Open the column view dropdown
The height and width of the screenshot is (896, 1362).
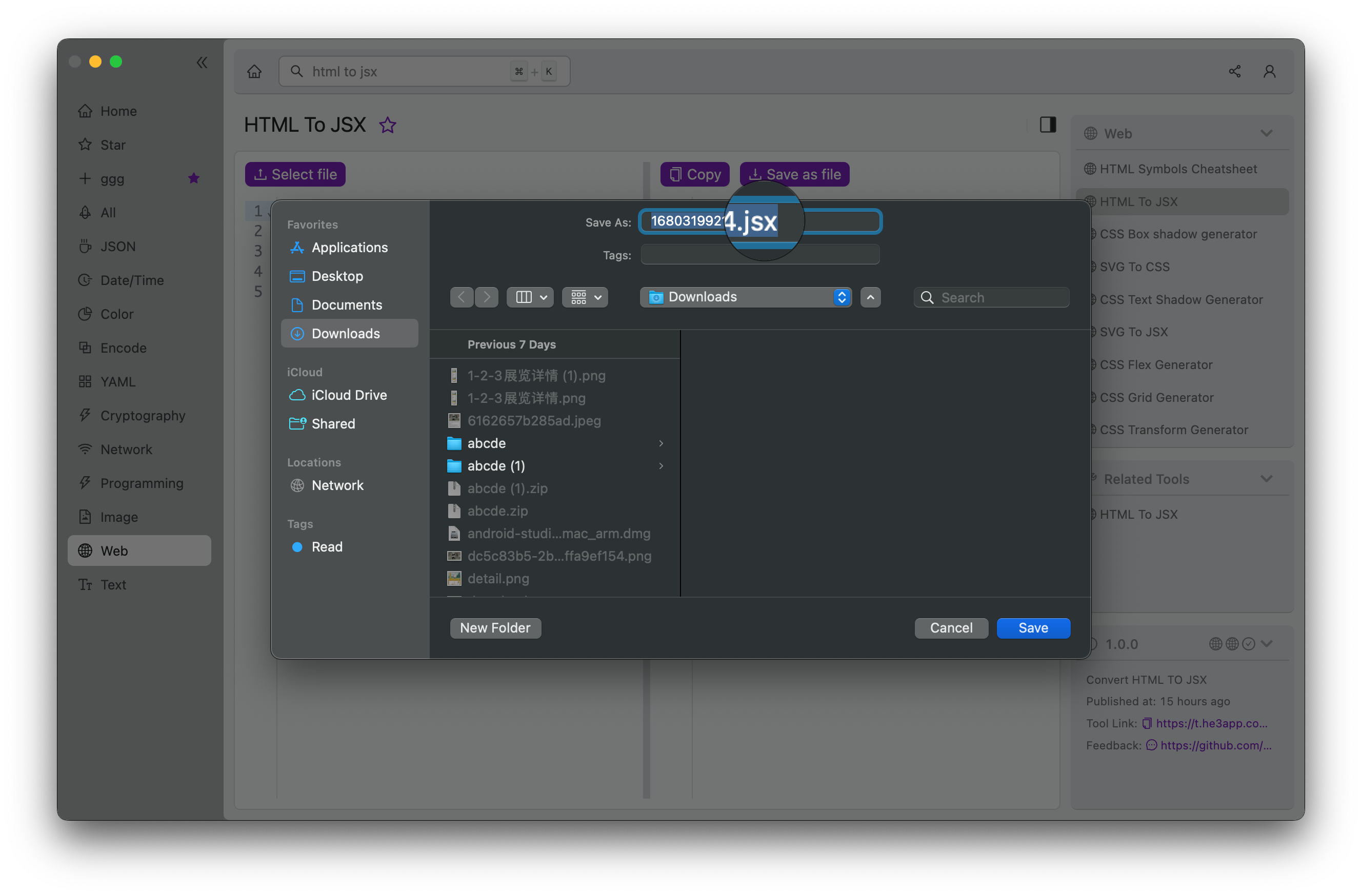click(530, 297)
